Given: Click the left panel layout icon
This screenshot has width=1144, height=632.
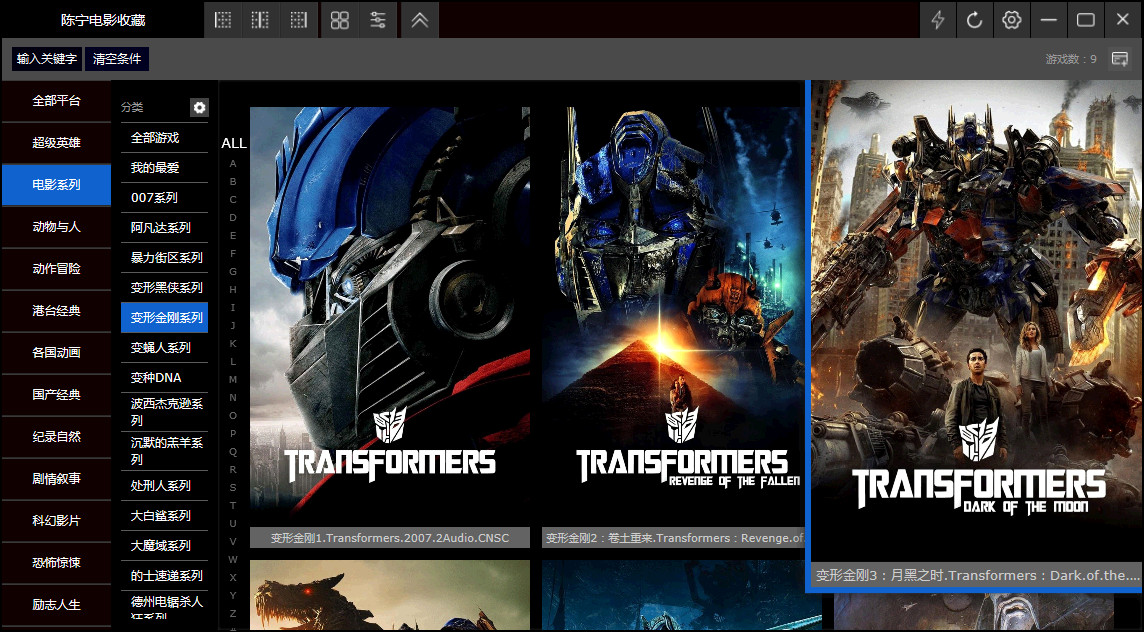Looking at the screenshot, I should pos(223,20).
